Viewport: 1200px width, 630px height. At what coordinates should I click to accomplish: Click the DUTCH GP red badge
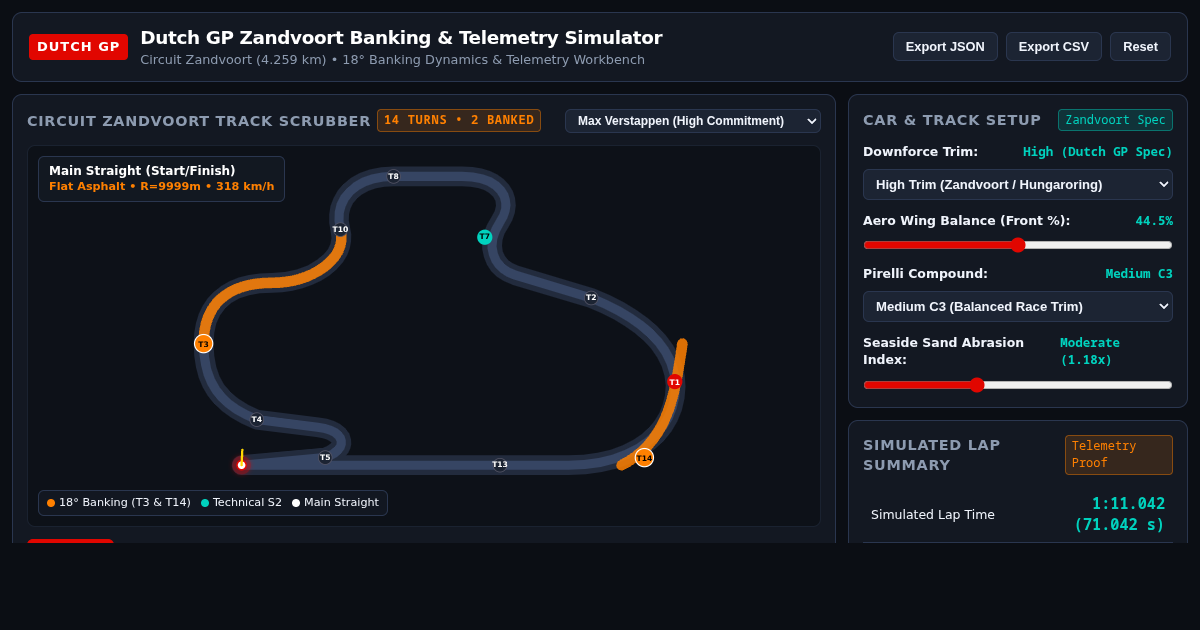coord(78,47)
